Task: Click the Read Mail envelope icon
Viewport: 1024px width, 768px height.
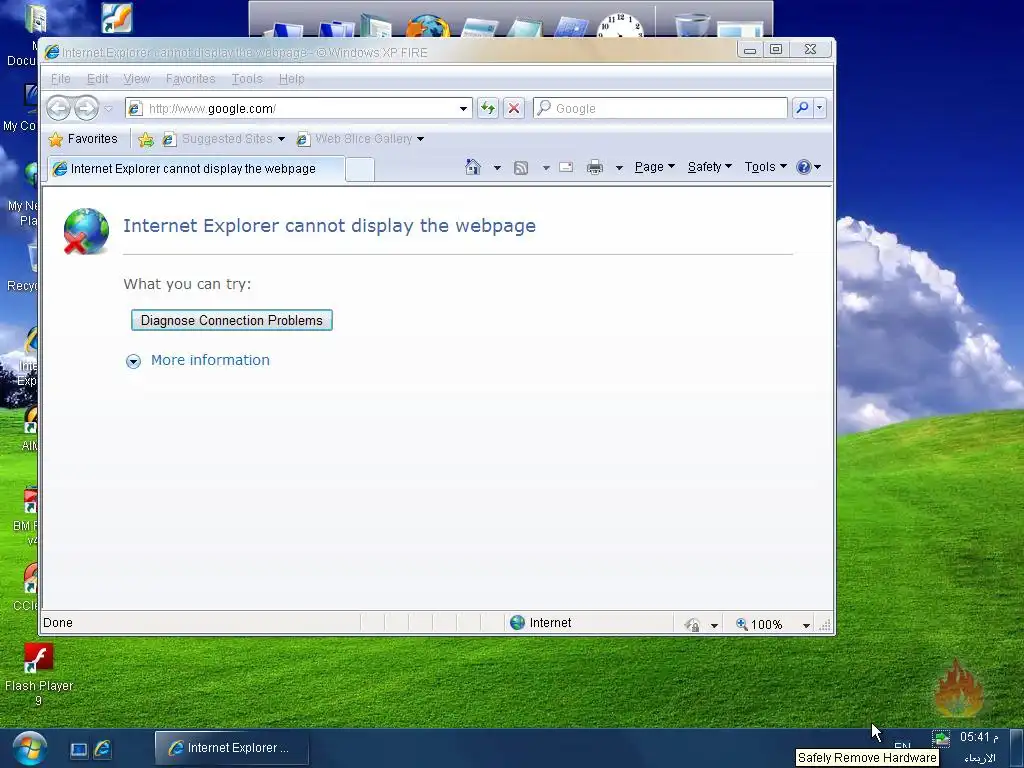Action: click(x=566, y=167)
